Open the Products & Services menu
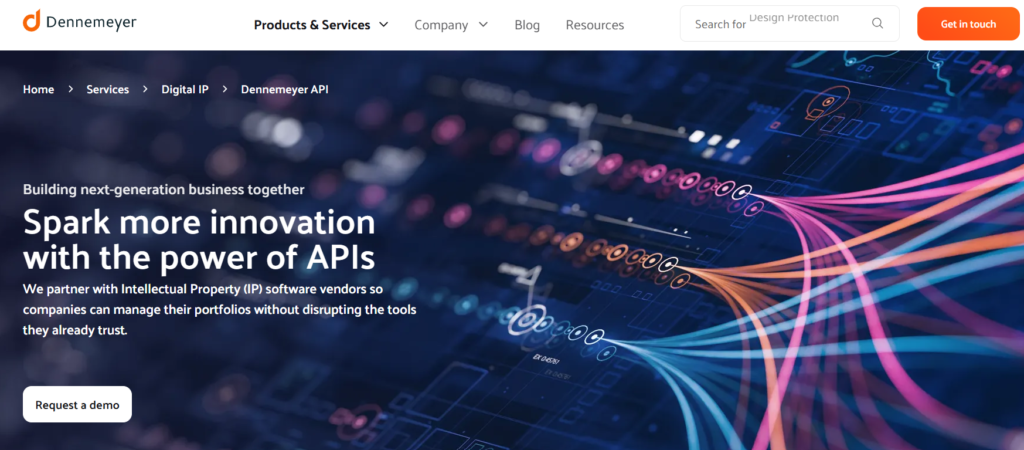Viewport: 1024px width, 450px height. click(x=312, y=25)
